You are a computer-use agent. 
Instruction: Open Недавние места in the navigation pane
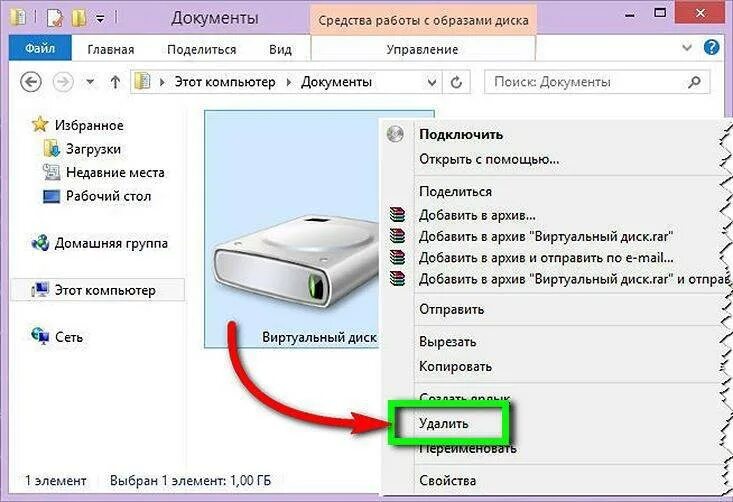click(115, 172)
